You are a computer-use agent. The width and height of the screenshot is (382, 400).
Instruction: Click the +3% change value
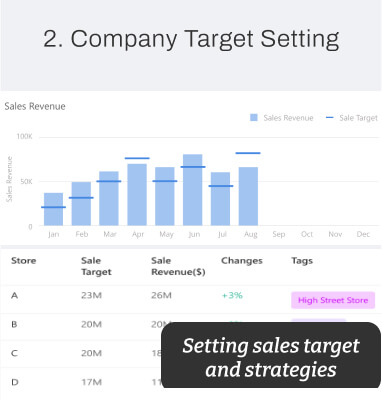[x=232, y=295]
